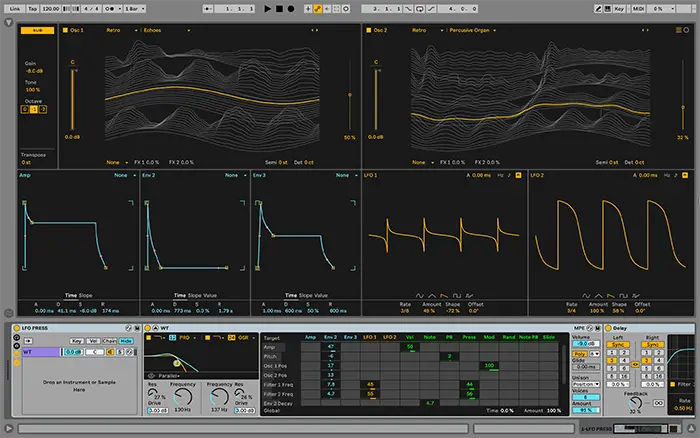The height and width of the screenshot is (438, 700).
Task: Toggle filter 2 on switch
Action: point(207,338)
